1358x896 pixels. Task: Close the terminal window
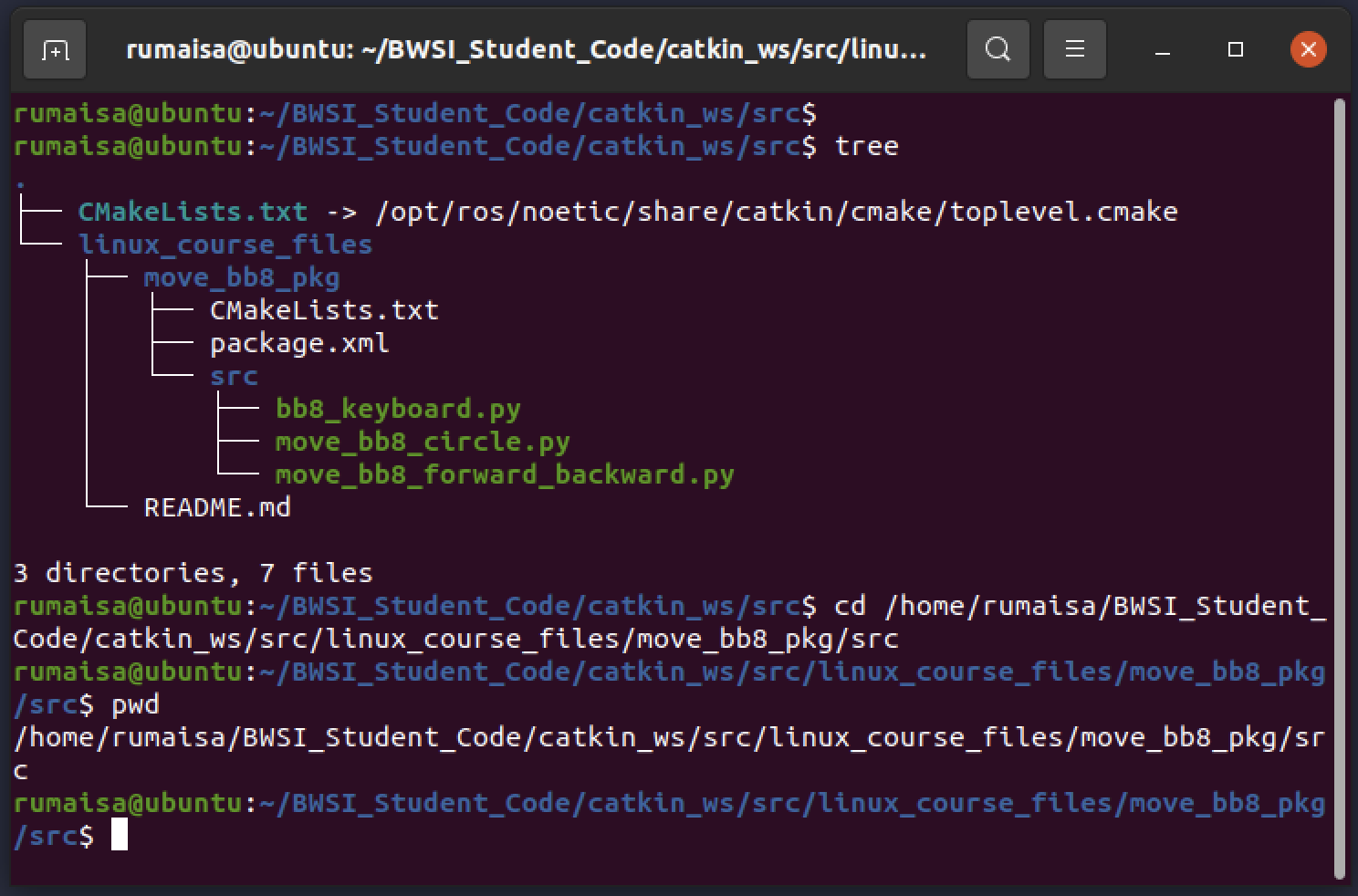(1308, 49)
